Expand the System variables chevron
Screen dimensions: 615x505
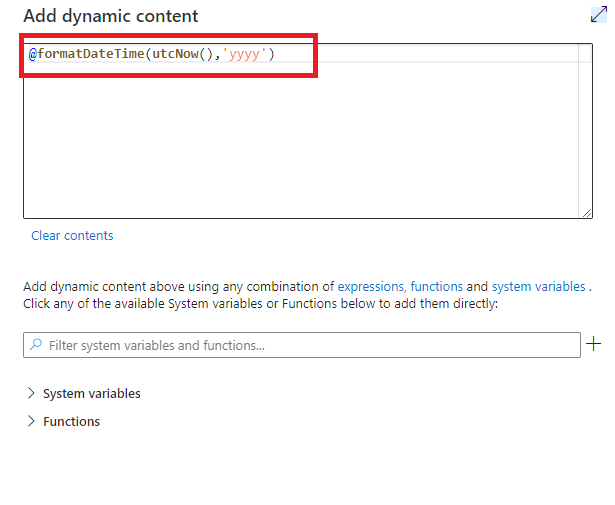[x=31, y=393]
